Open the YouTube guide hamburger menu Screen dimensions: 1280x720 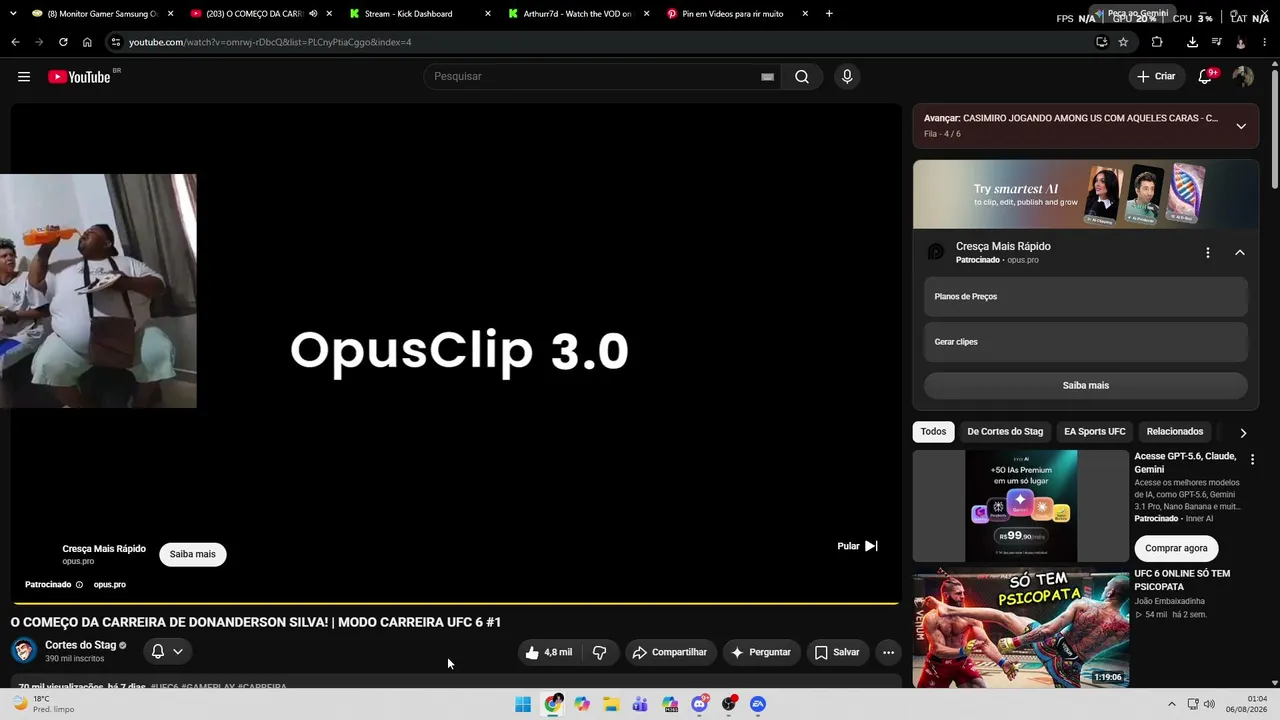(x=24, y=77)
